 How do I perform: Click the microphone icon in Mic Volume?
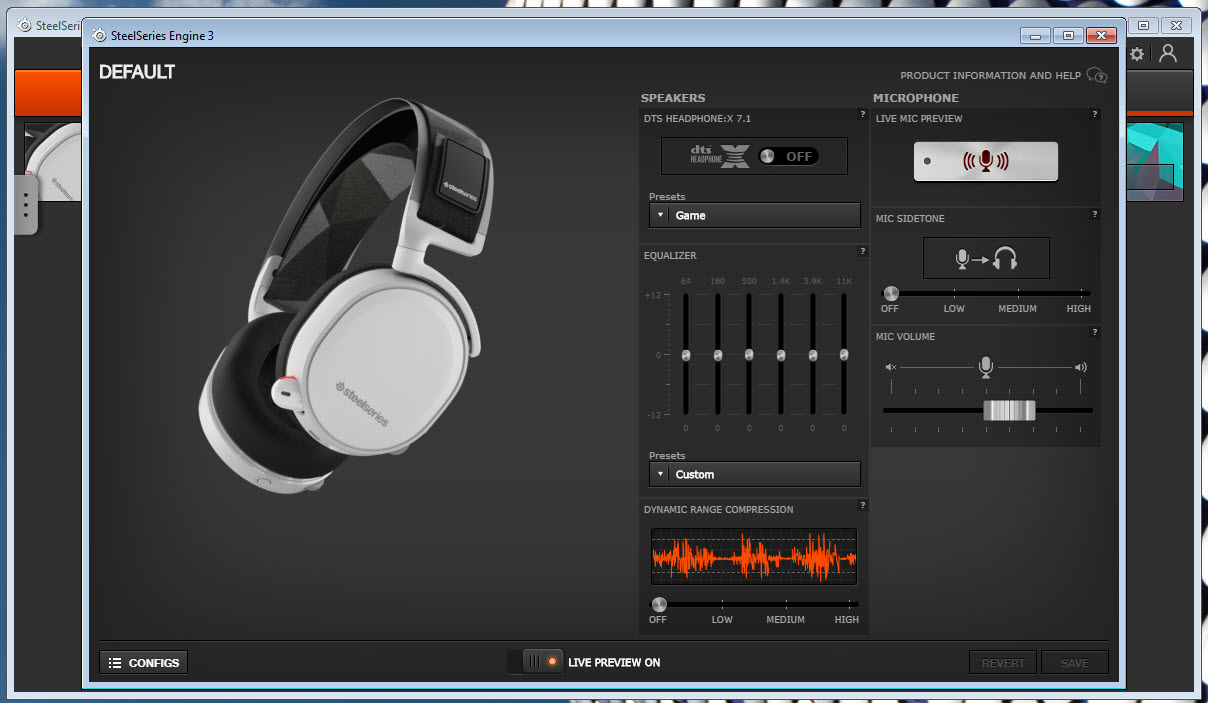point(986,367)
